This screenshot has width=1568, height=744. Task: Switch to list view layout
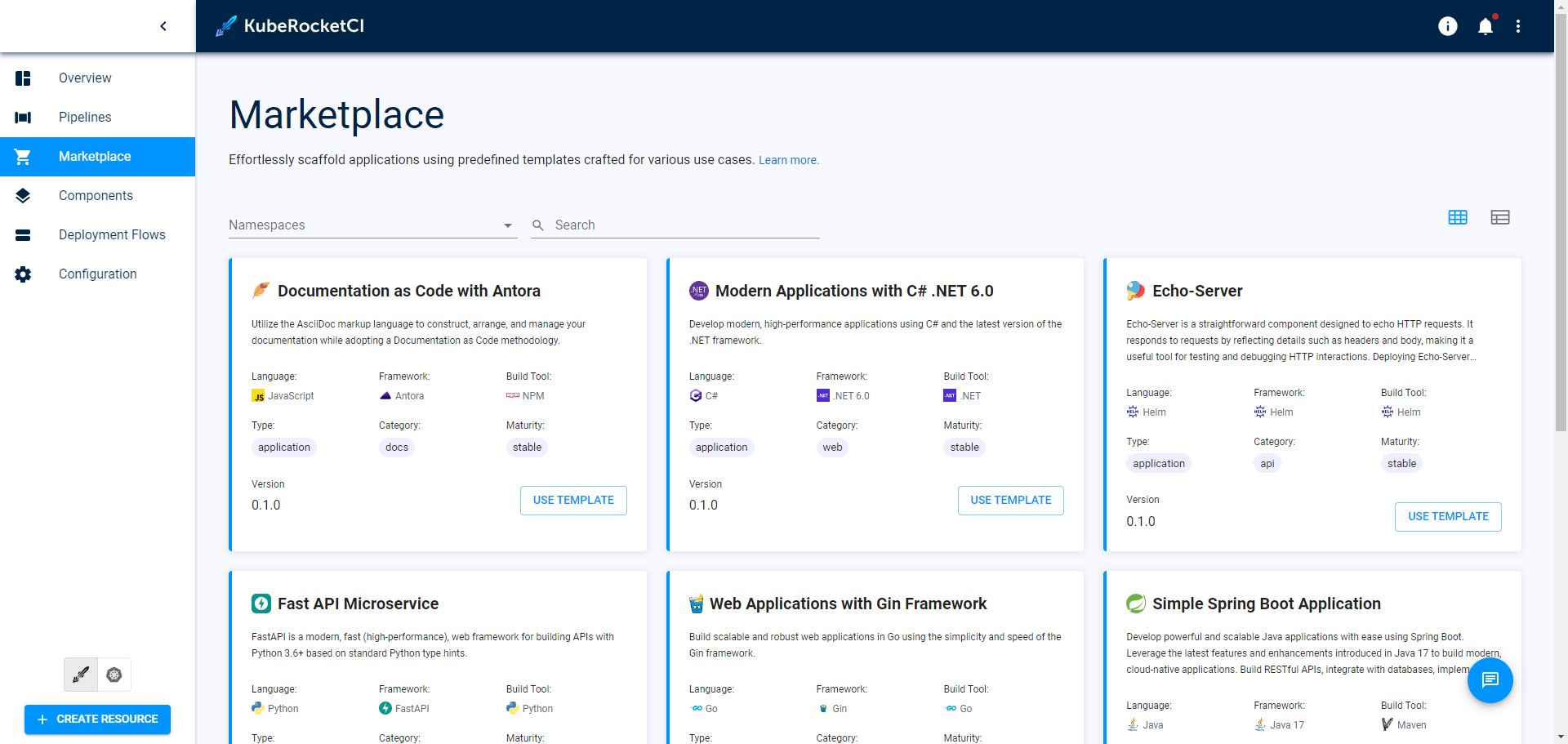[x=1500, y=217]
